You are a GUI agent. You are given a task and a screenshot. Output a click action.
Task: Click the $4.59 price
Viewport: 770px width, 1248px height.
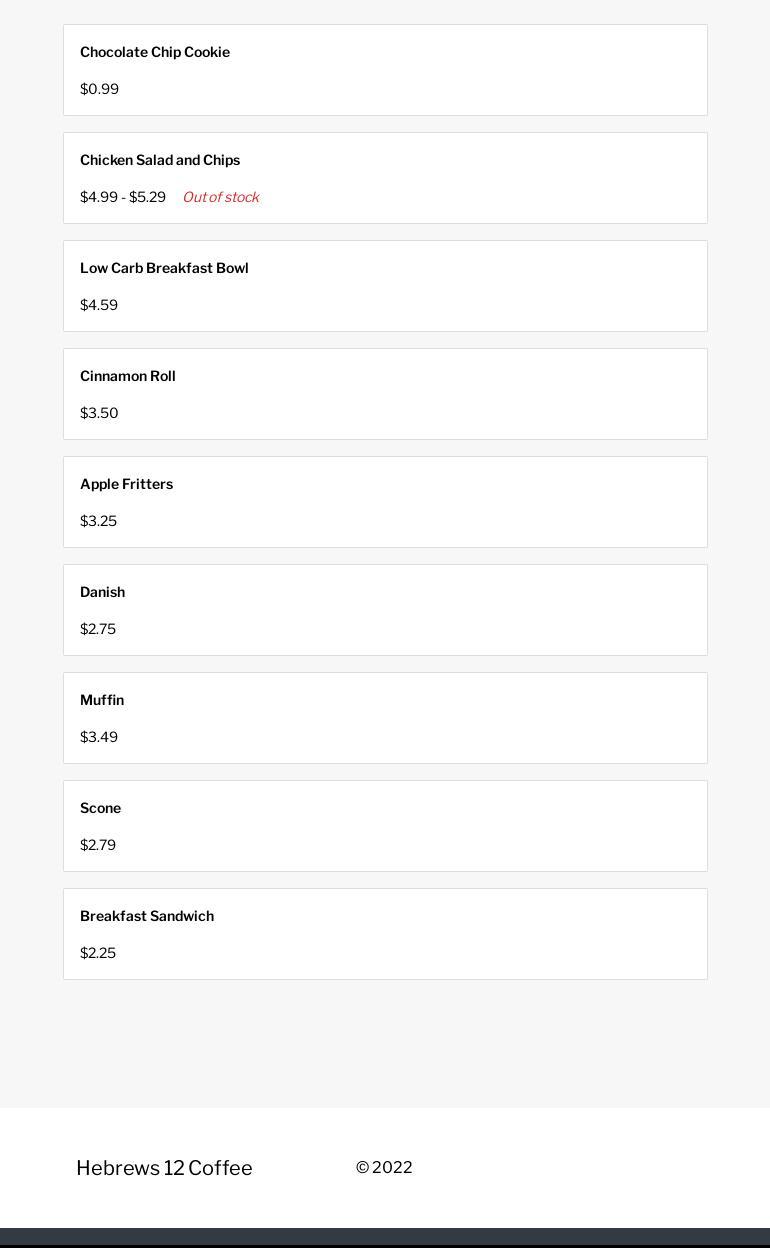[99, 305]
